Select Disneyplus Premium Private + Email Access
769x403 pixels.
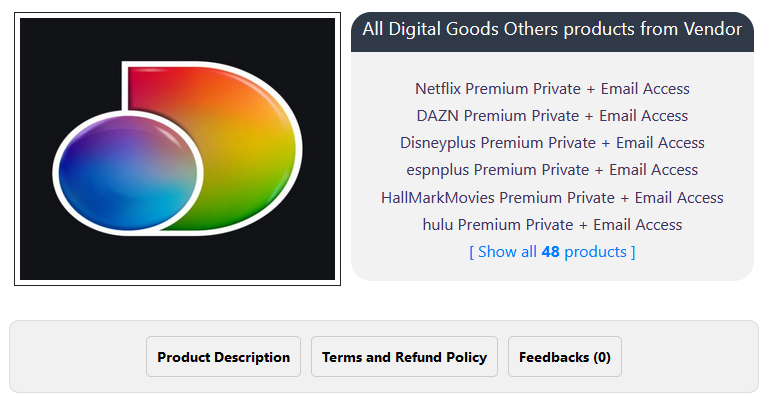pos(552,143)
